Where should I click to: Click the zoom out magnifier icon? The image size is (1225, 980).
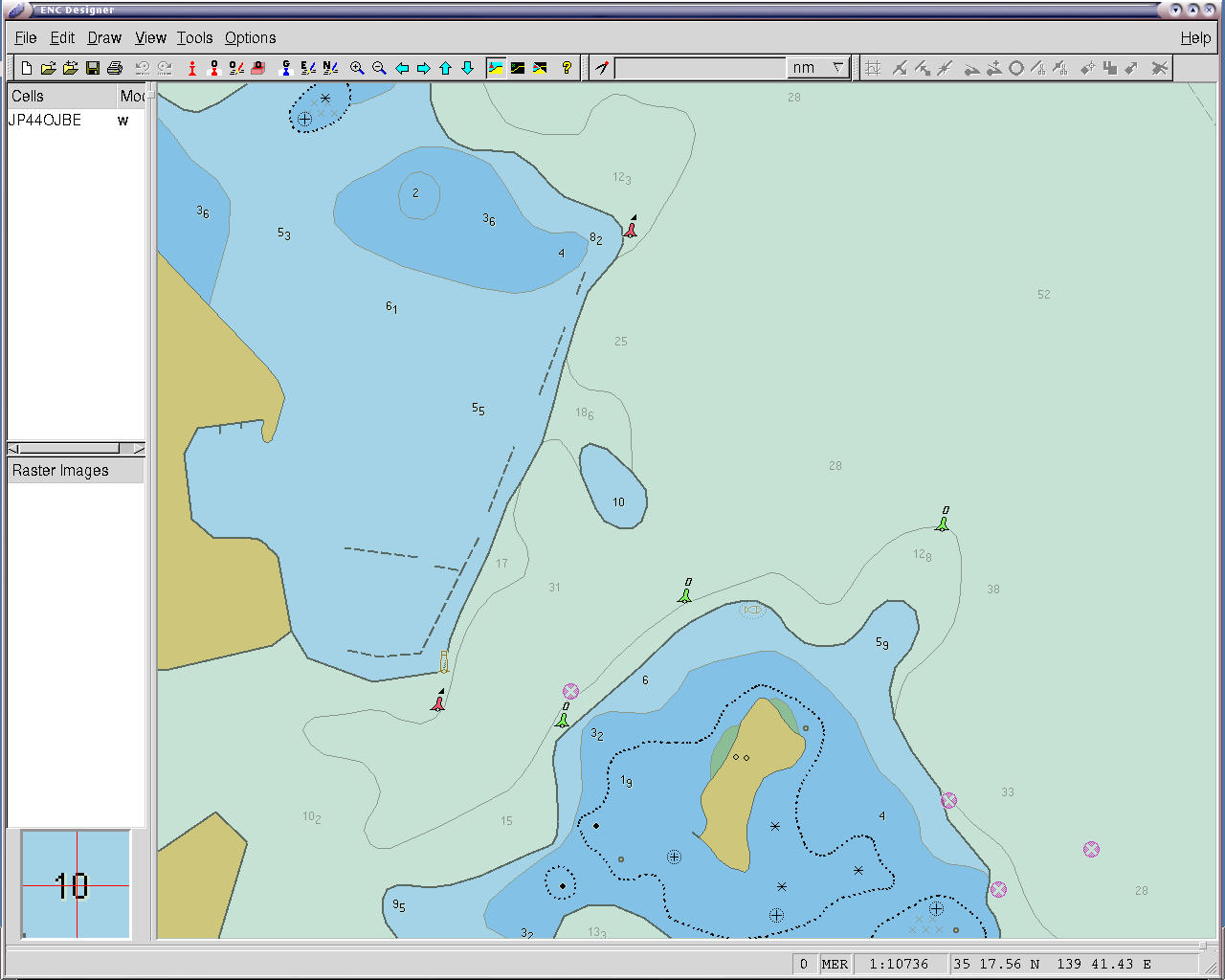tap(379, 68)
